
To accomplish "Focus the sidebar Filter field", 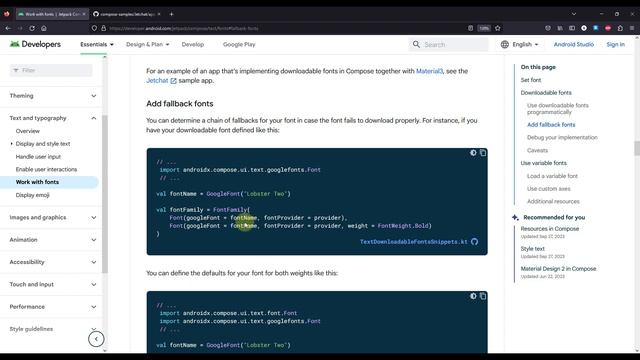I will pyautogui.click(x=51, y=70).
